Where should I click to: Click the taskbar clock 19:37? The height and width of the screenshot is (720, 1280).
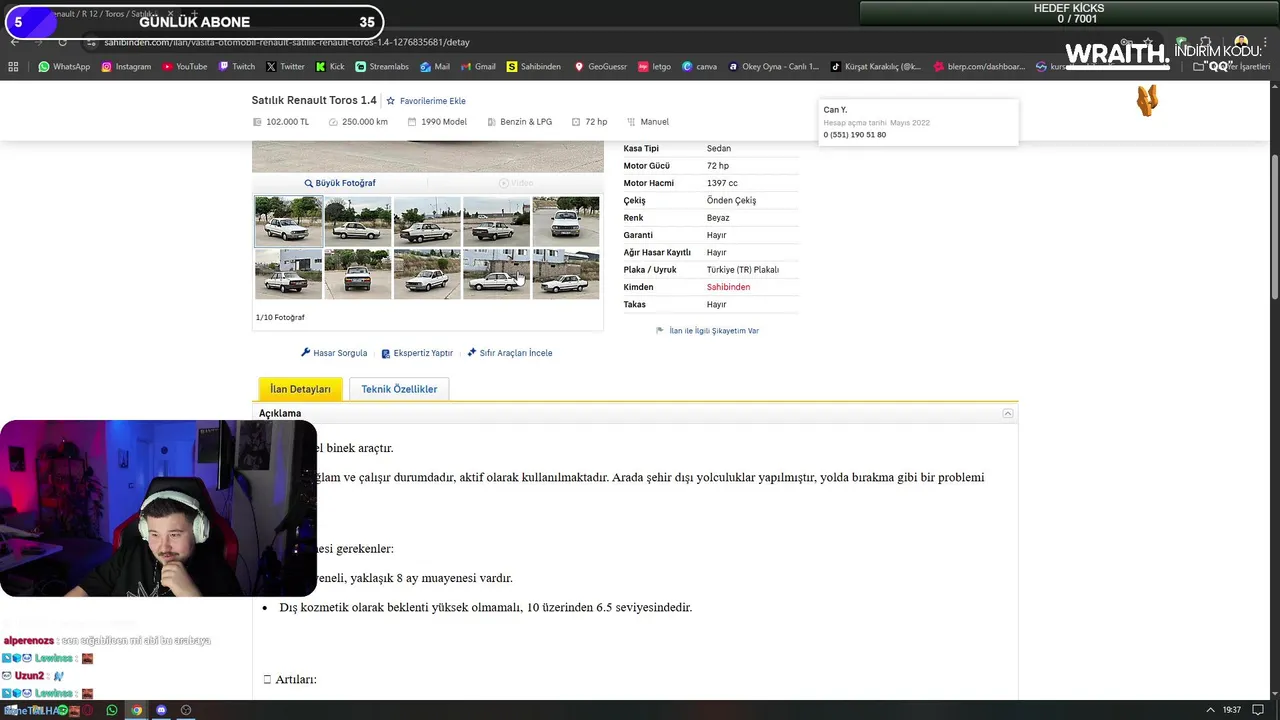1232,710
